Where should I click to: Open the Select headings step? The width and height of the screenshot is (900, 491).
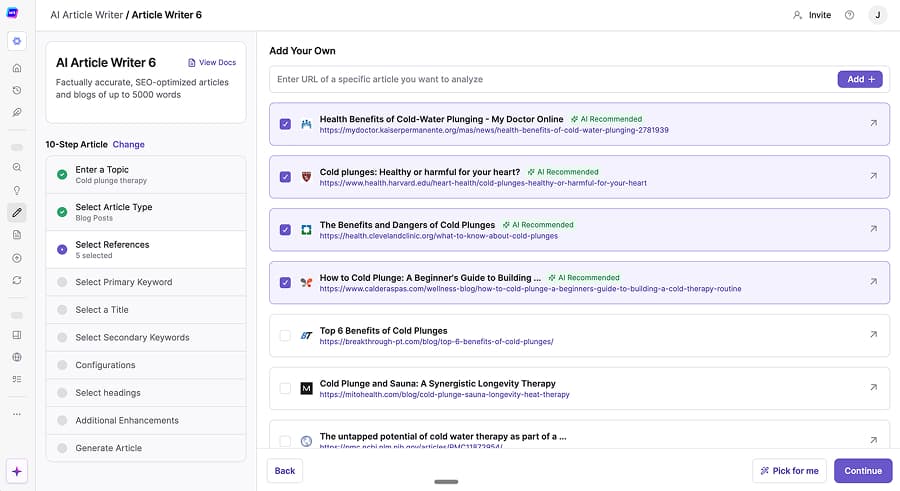(x=146, y=393)
